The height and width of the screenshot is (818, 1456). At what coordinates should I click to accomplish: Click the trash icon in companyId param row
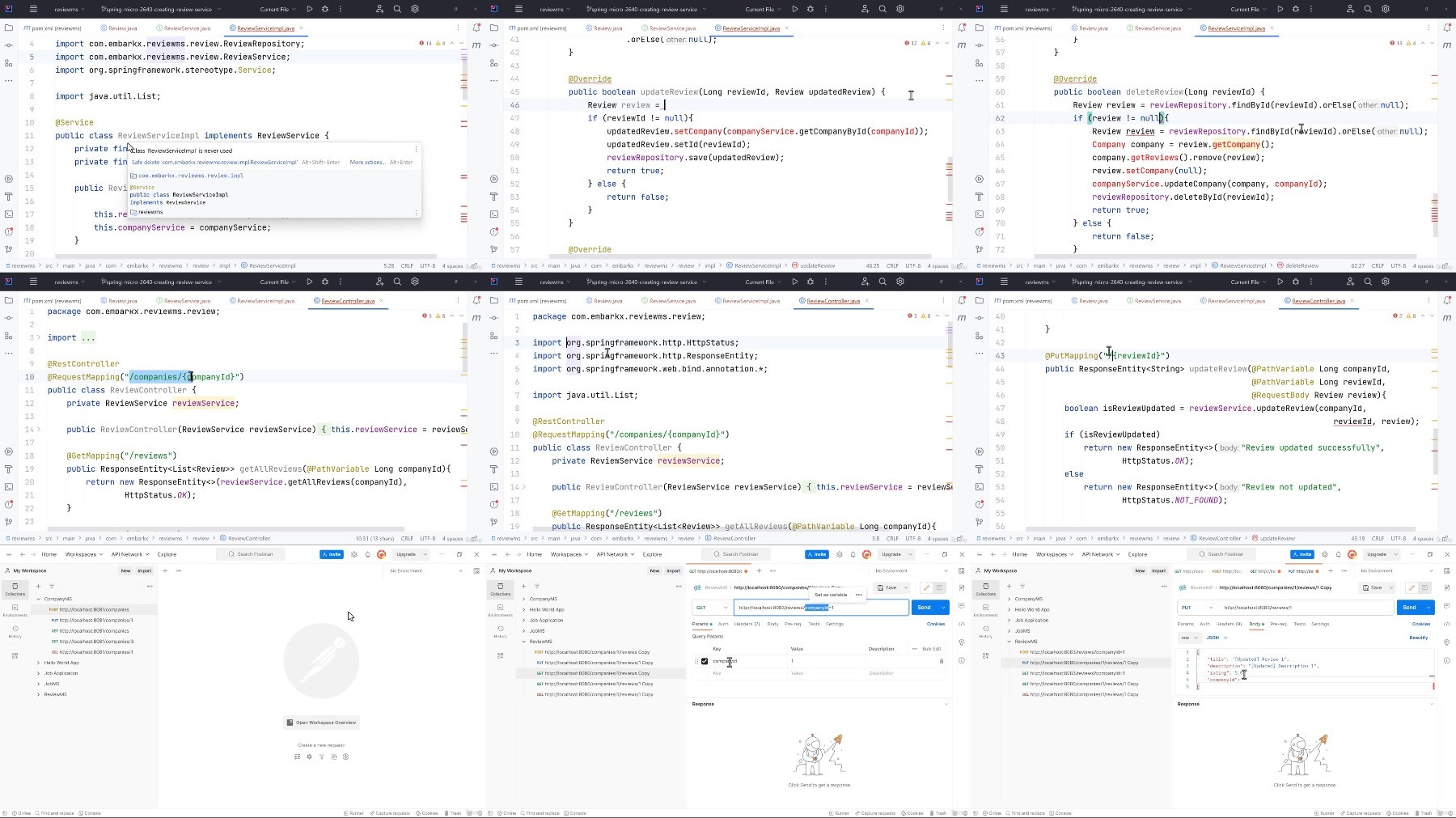coord(941,661)
